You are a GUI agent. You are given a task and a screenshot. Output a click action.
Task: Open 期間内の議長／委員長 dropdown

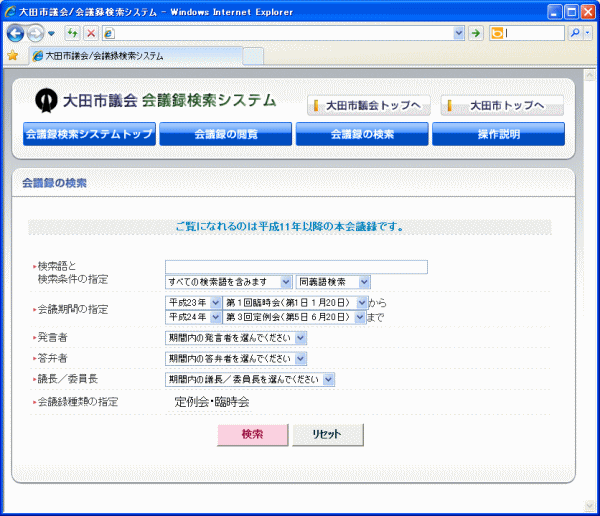tap(250, 379)
